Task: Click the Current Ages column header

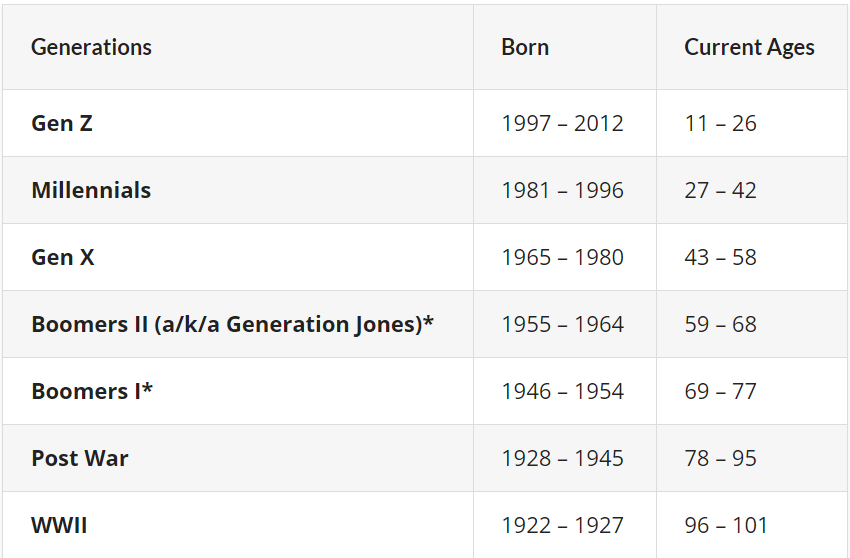Action: pos(749,47)
